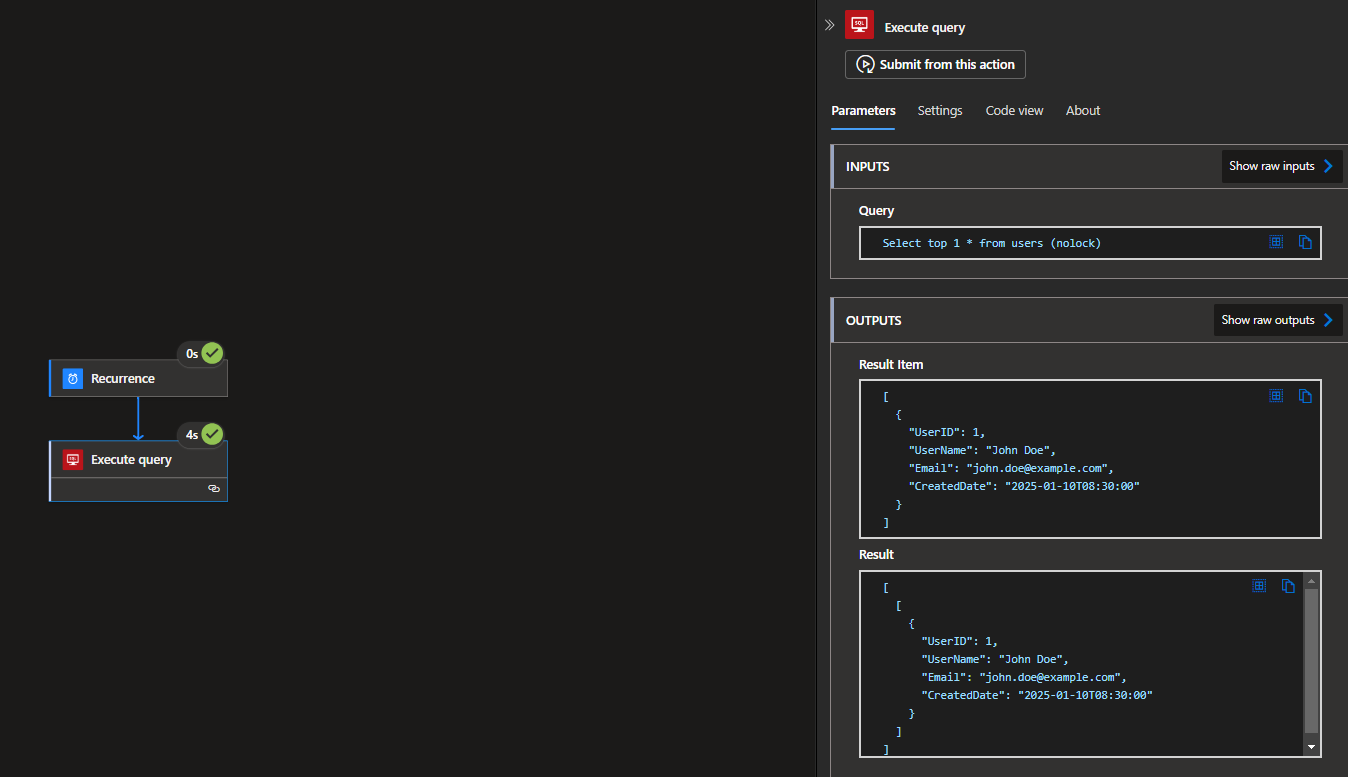This screenshot has width=1348, height=777.
Task: Click "UserID": 1 in Result box
Action: coord(960,641)
